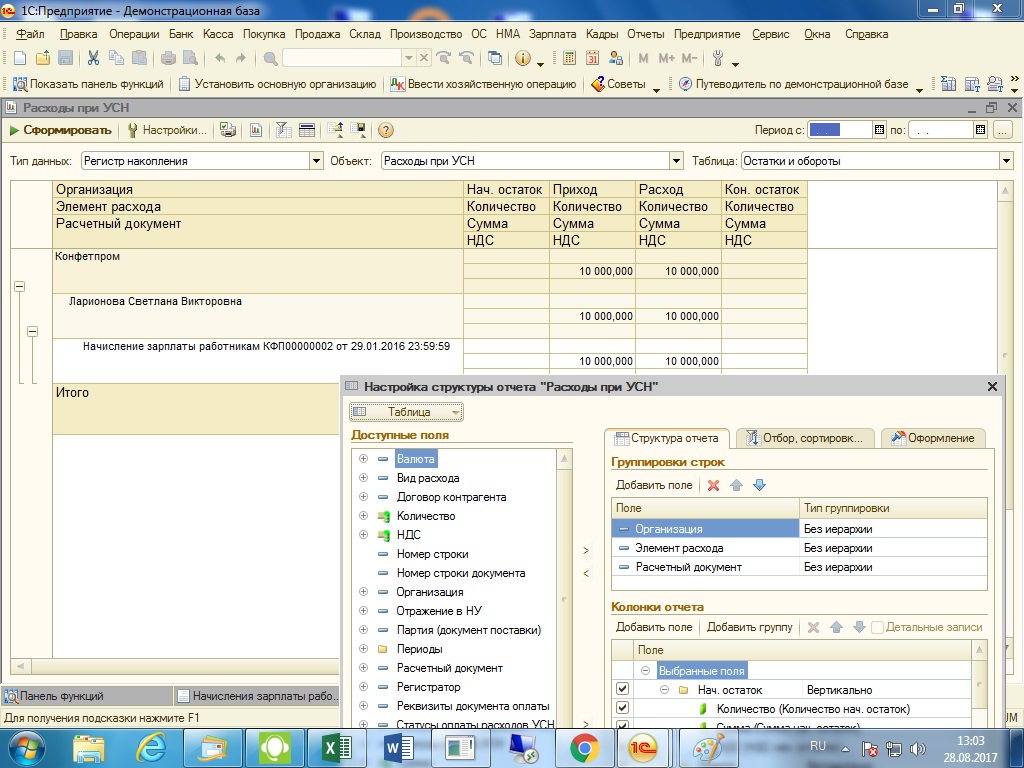Viewport: 1024px width, 768px height.
Task: Click the calculator icon in the main toolbar
Action: tap(569, 58)
